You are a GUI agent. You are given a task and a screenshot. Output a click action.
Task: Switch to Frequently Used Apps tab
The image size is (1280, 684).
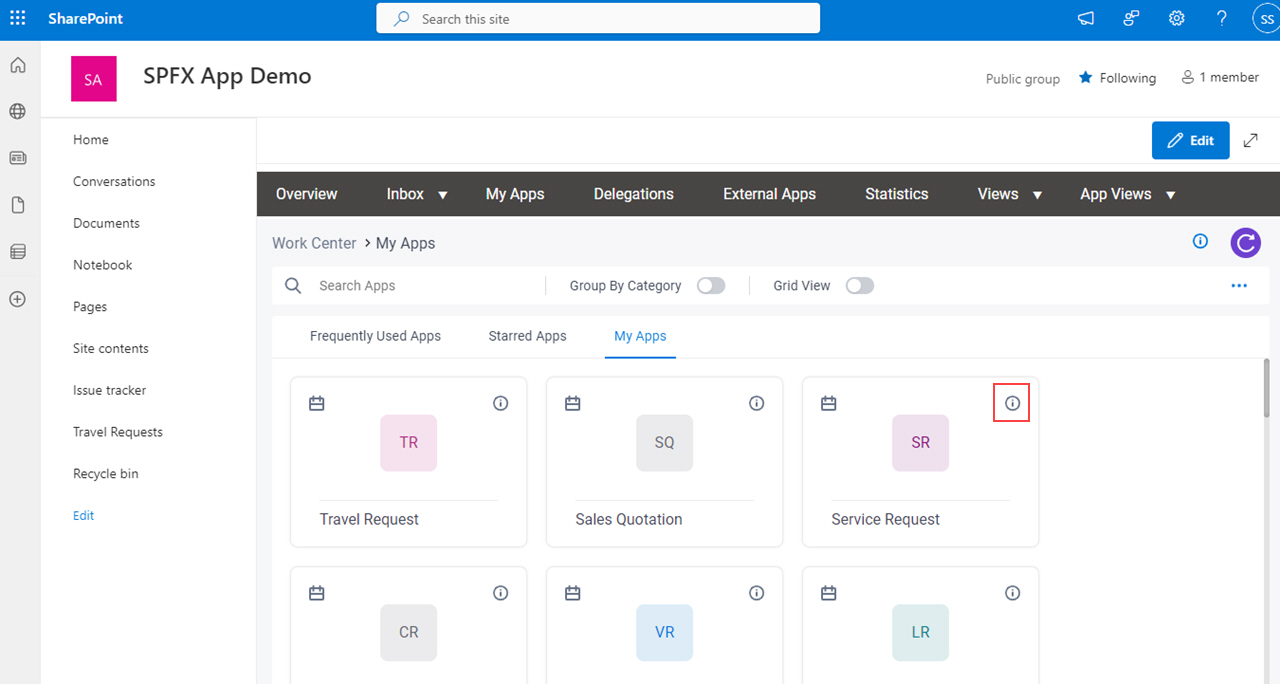(x=375, y=336)
